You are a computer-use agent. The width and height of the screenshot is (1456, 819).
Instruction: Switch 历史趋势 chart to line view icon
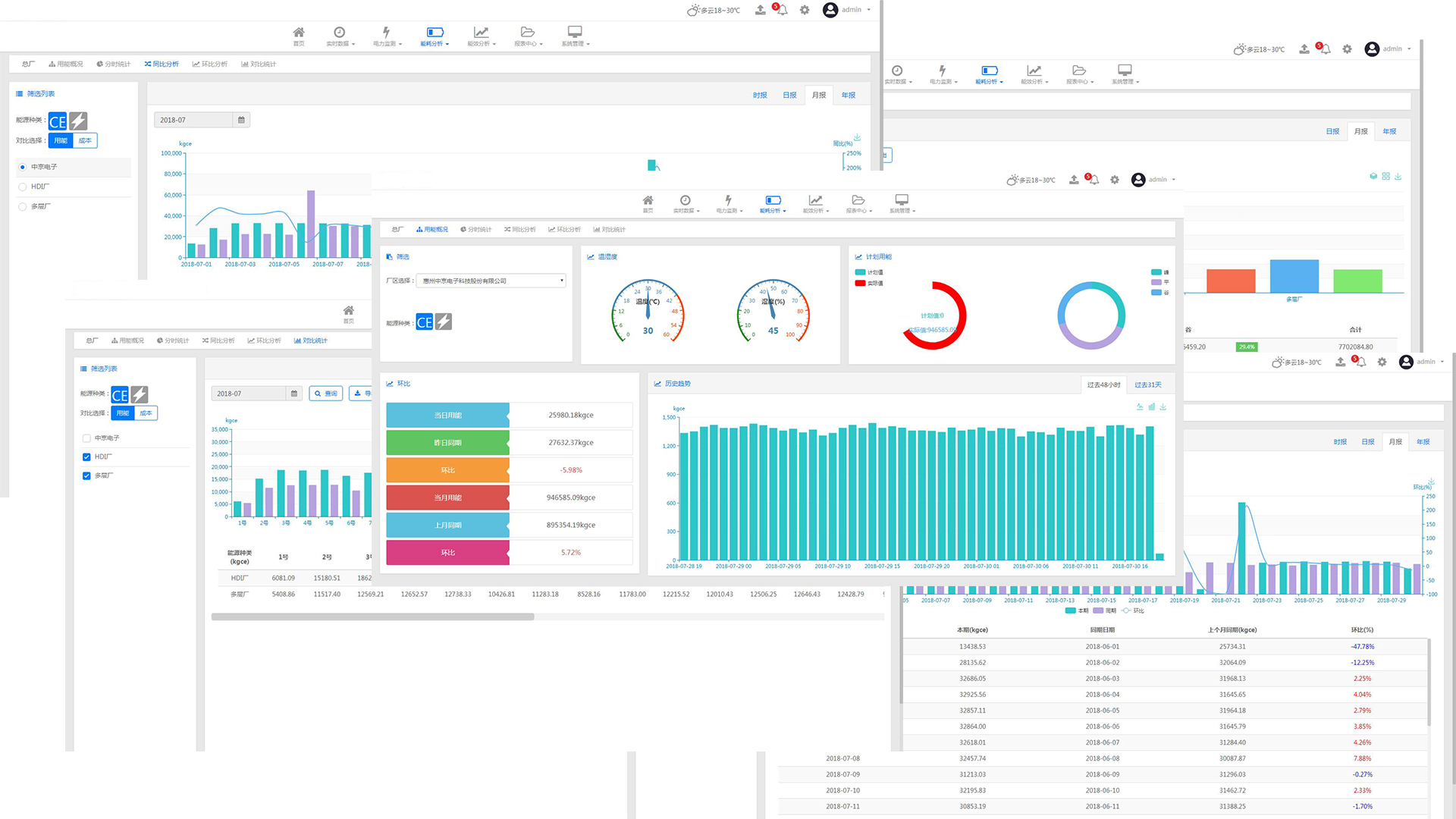pos(1140,407)
